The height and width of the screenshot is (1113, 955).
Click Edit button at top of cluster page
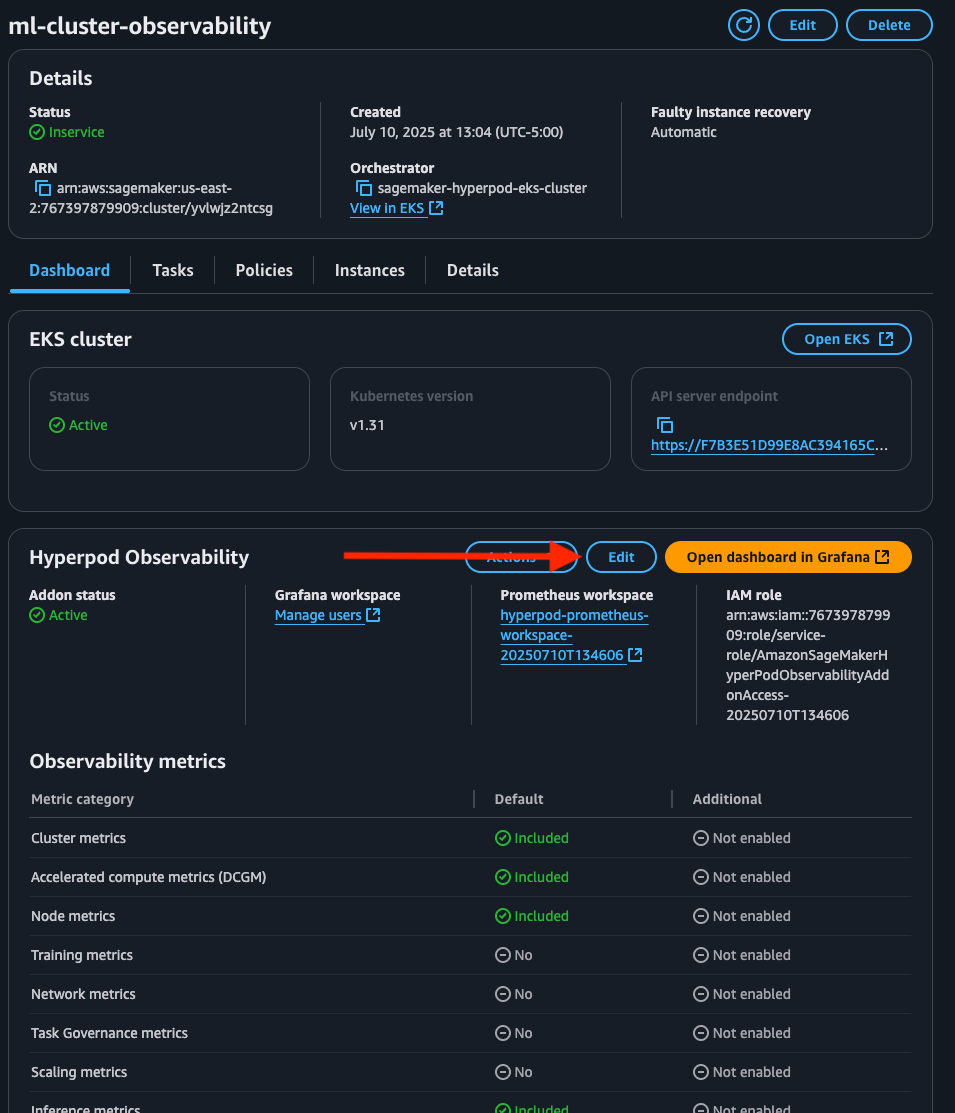coord(803,25)
